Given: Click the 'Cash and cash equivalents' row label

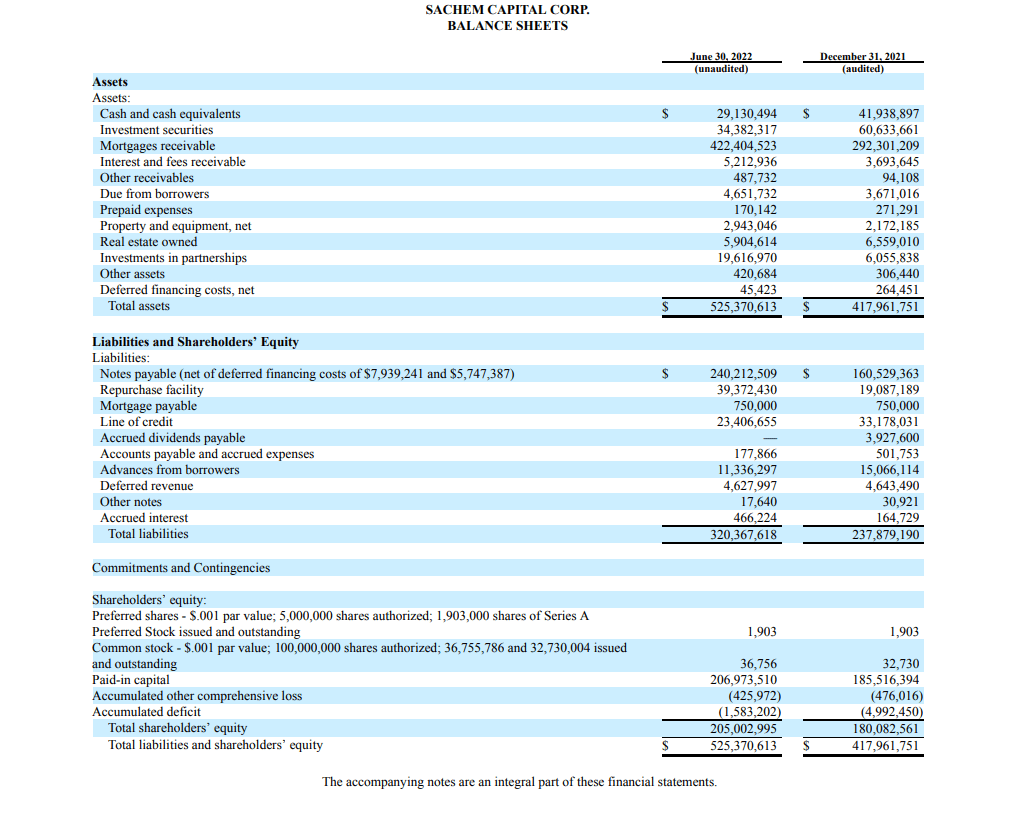Looking at the screenshot, I should [x=170, y=114].
